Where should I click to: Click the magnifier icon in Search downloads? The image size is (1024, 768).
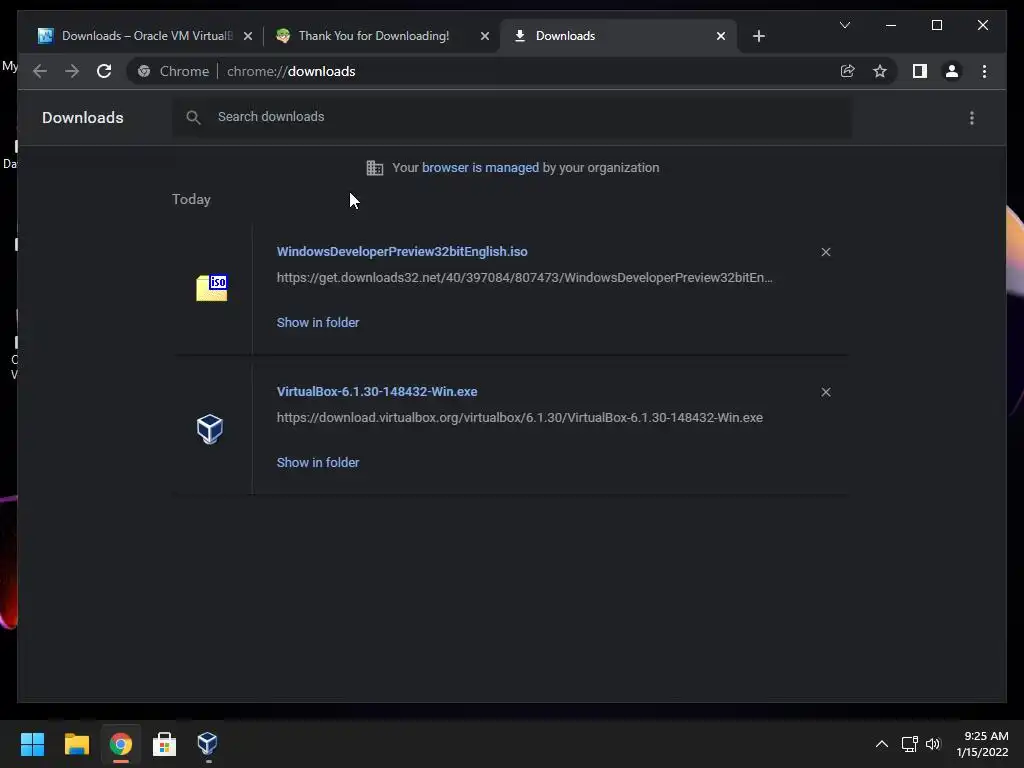click(x=193, y=117)
